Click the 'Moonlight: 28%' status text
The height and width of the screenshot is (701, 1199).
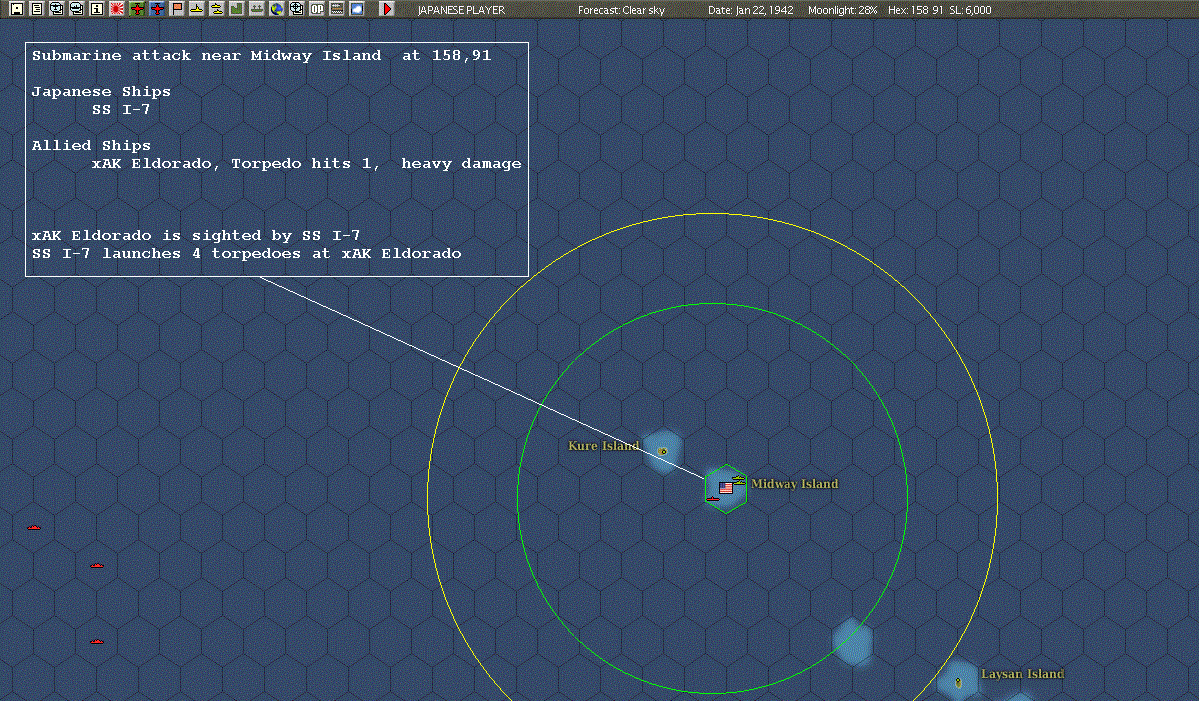(x=842, y=10)
